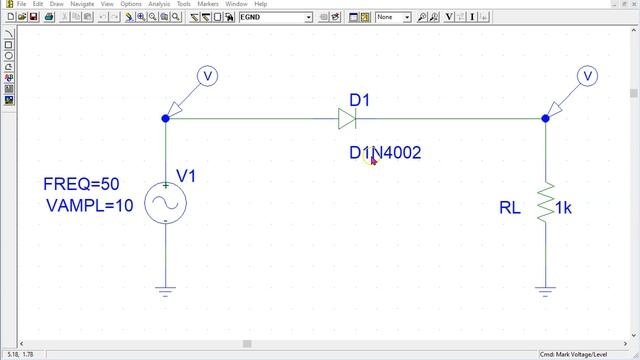Click the FREQ=50 attribute text

(81, 184)
